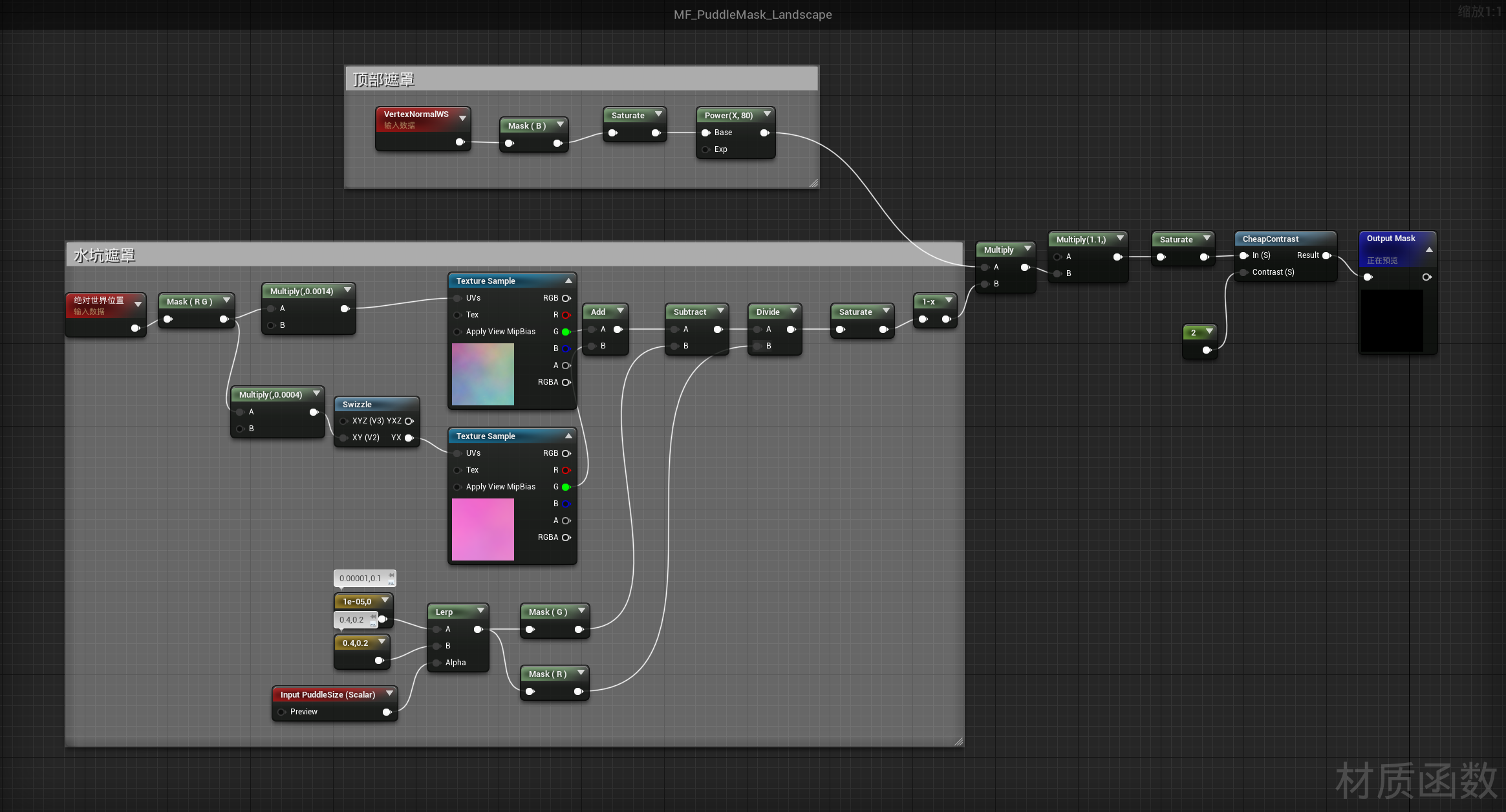Click the blue B output pin on top Texture Sample
Screen dimensions: 1506x812
coord(566,348)
